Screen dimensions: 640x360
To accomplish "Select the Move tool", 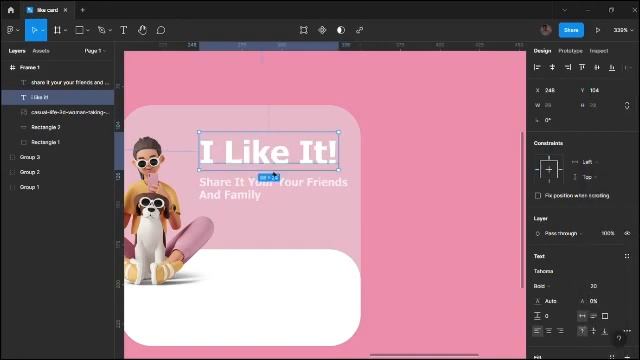I will tap(34, 30).
